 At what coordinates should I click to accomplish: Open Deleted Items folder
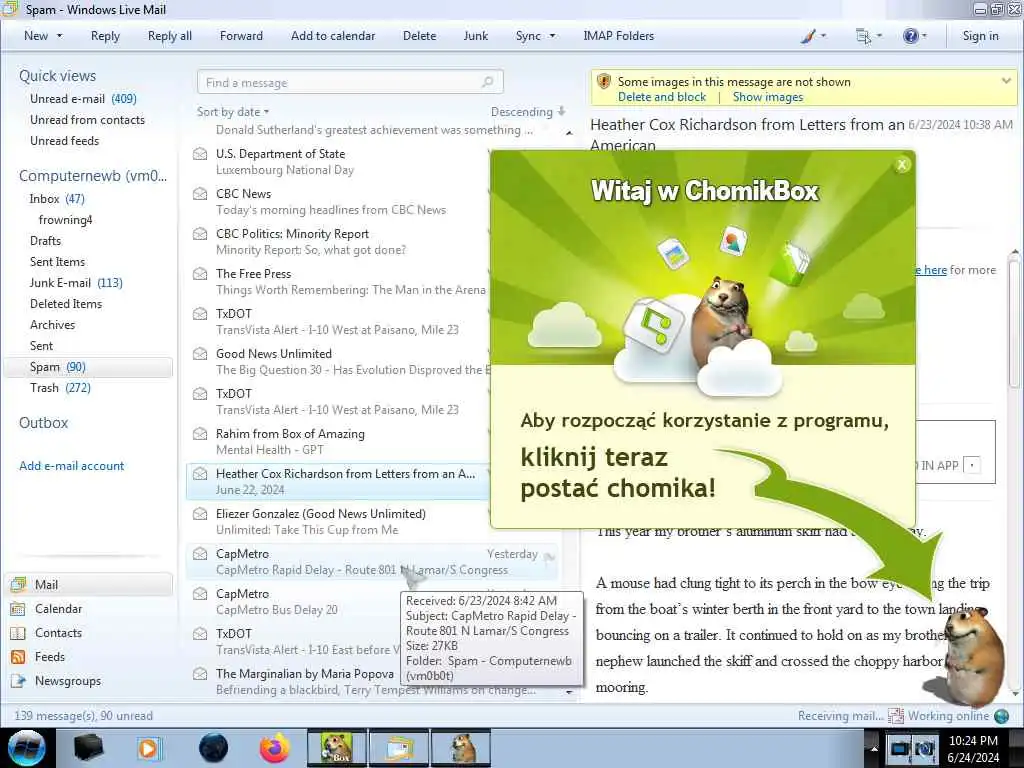point(66,304)
